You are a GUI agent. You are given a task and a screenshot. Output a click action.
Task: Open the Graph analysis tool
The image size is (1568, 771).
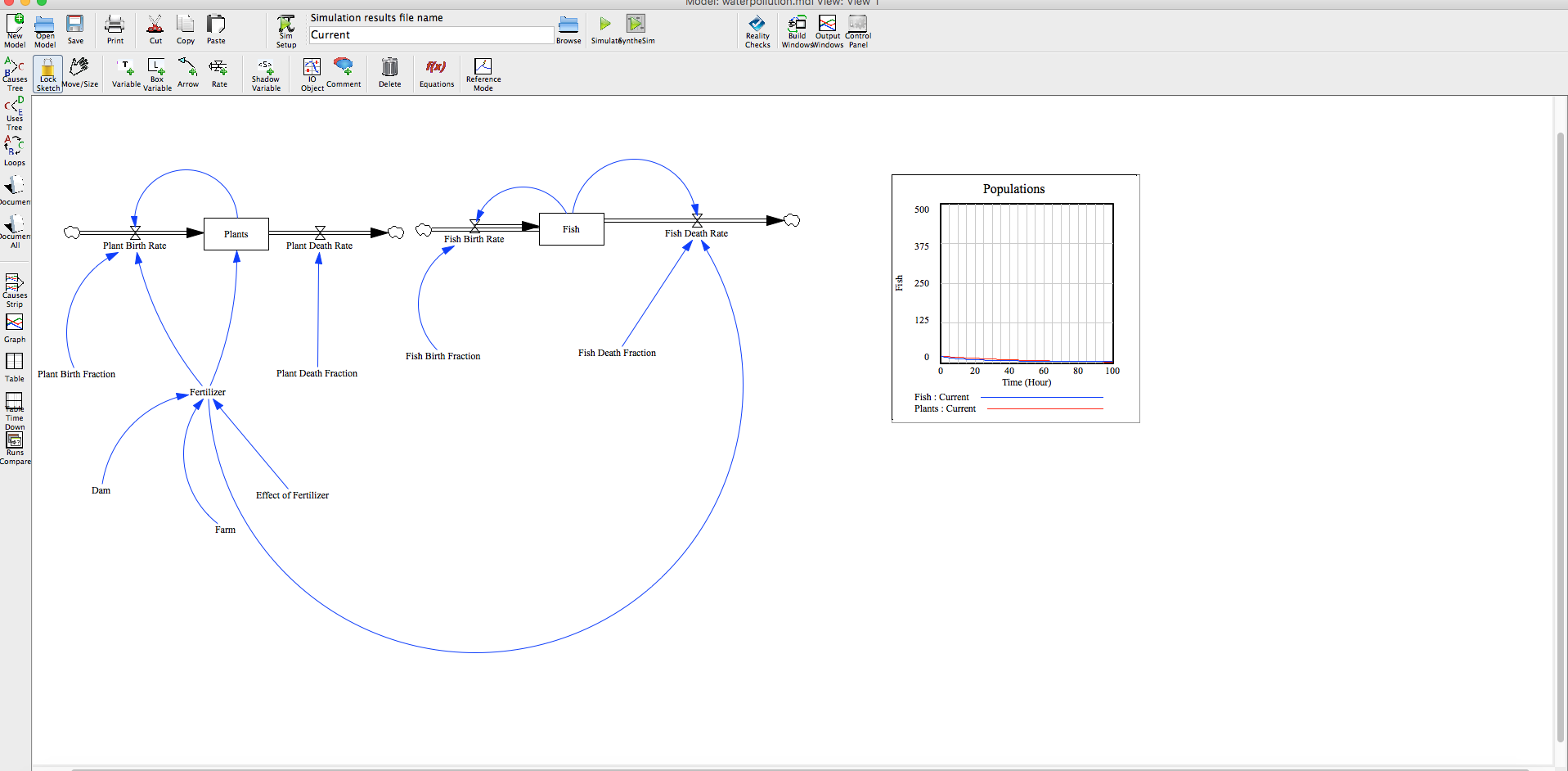(15, 328)
